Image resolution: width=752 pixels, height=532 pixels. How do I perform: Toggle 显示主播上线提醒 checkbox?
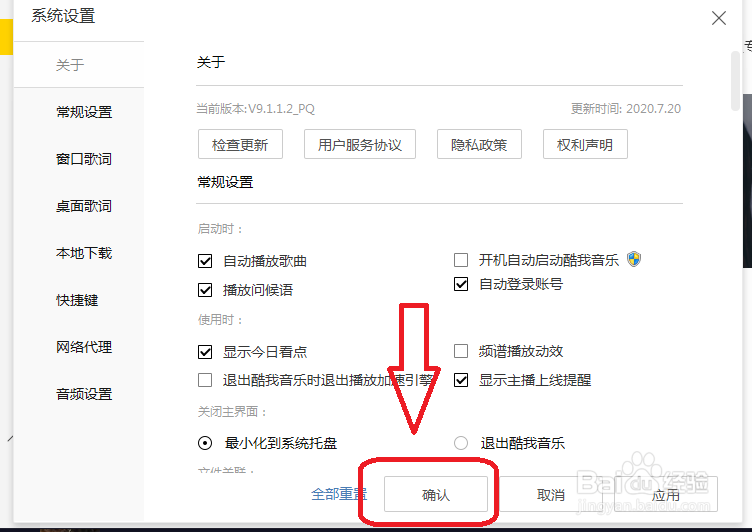(461, 380)
